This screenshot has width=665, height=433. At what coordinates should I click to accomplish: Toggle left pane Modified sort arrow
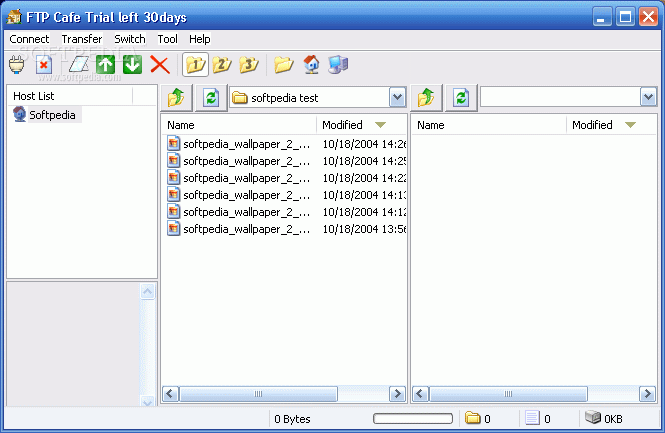point(380,125)
